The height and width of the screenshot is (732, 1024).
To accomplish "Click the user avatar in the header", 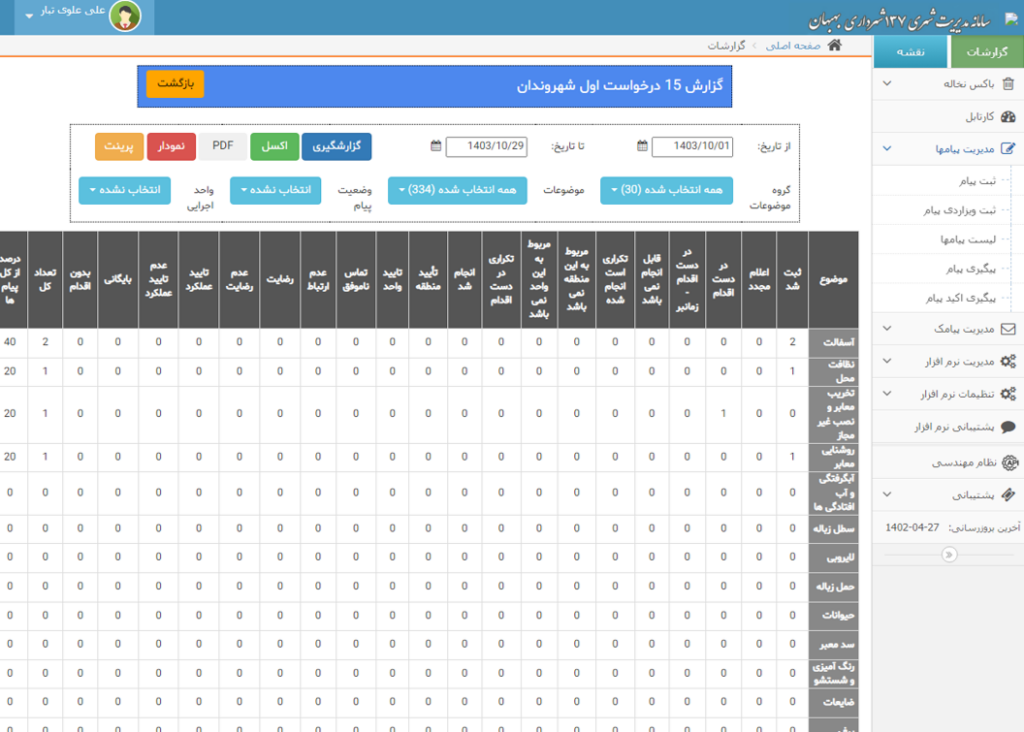I will (x=125, y=16).
